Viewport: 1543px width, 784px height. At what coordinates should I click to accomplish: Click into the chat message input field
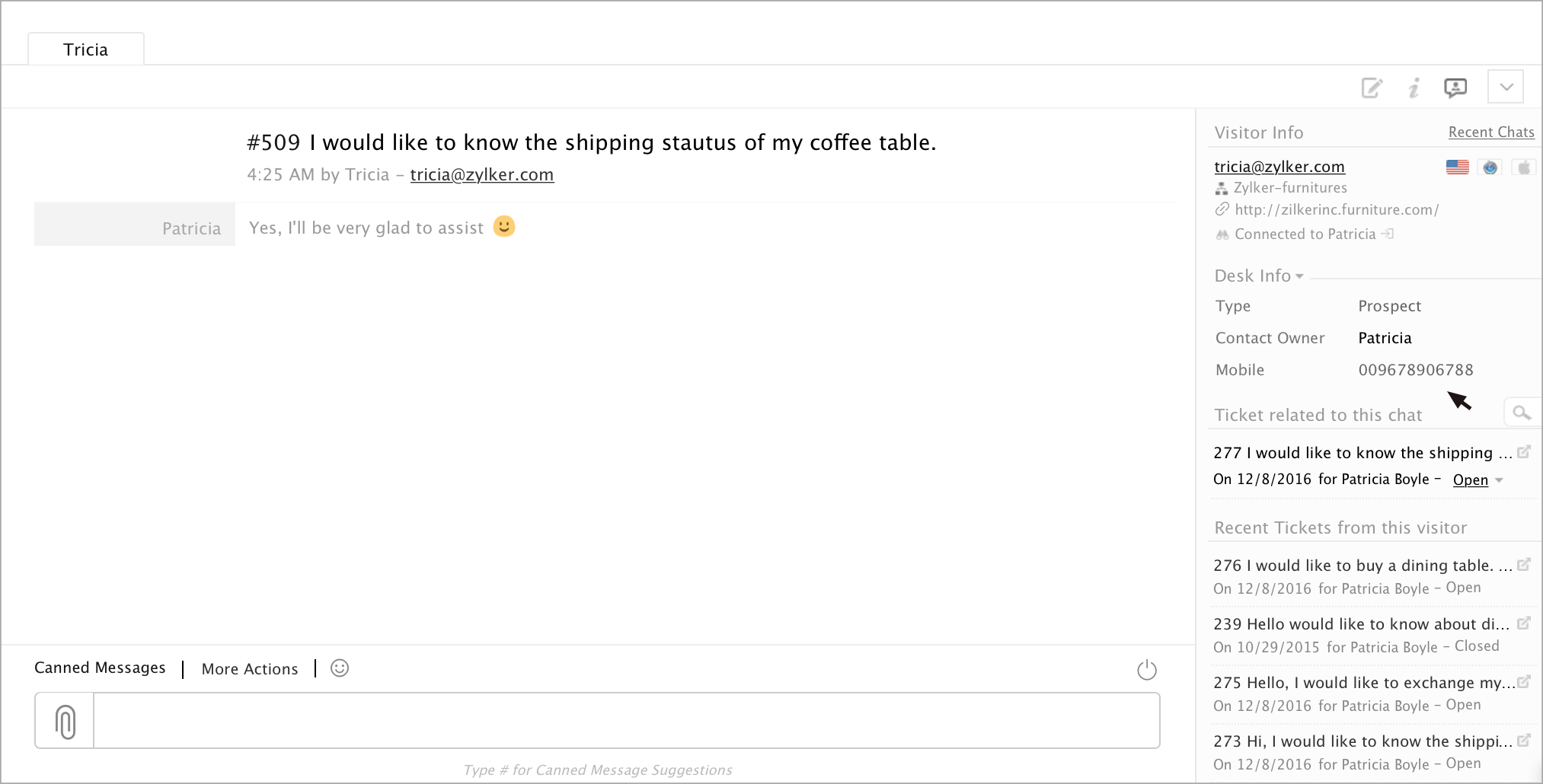pos(626,721)
